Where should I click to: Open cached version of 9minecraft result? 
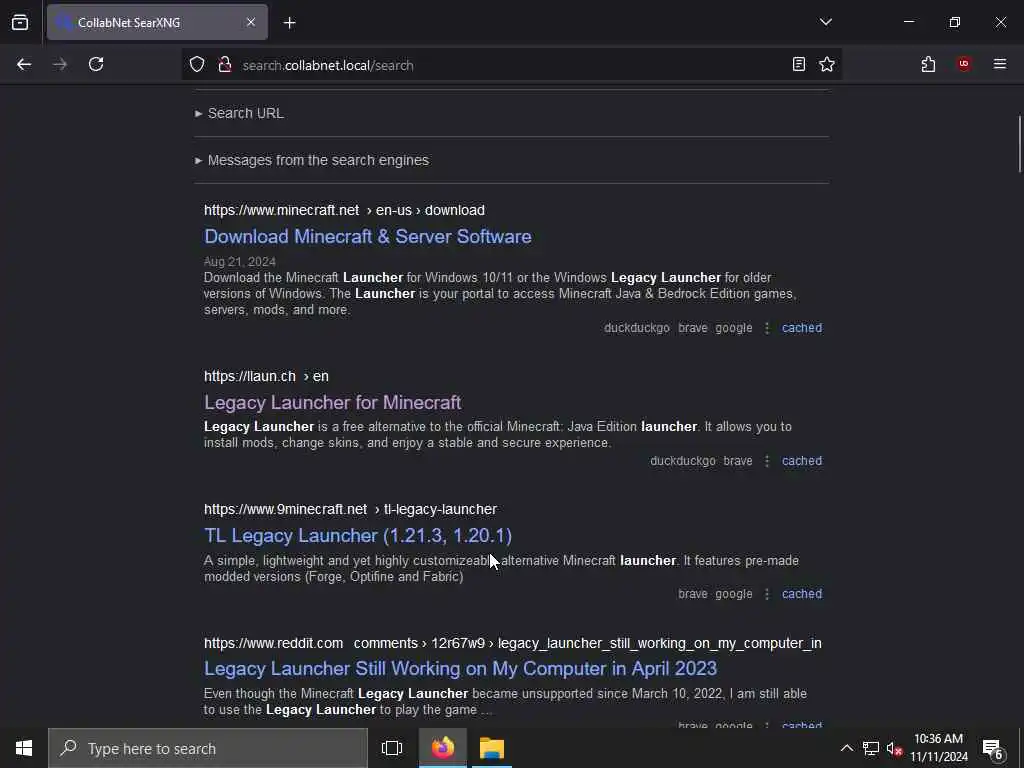pyautogui.click(x=802, y=594)
